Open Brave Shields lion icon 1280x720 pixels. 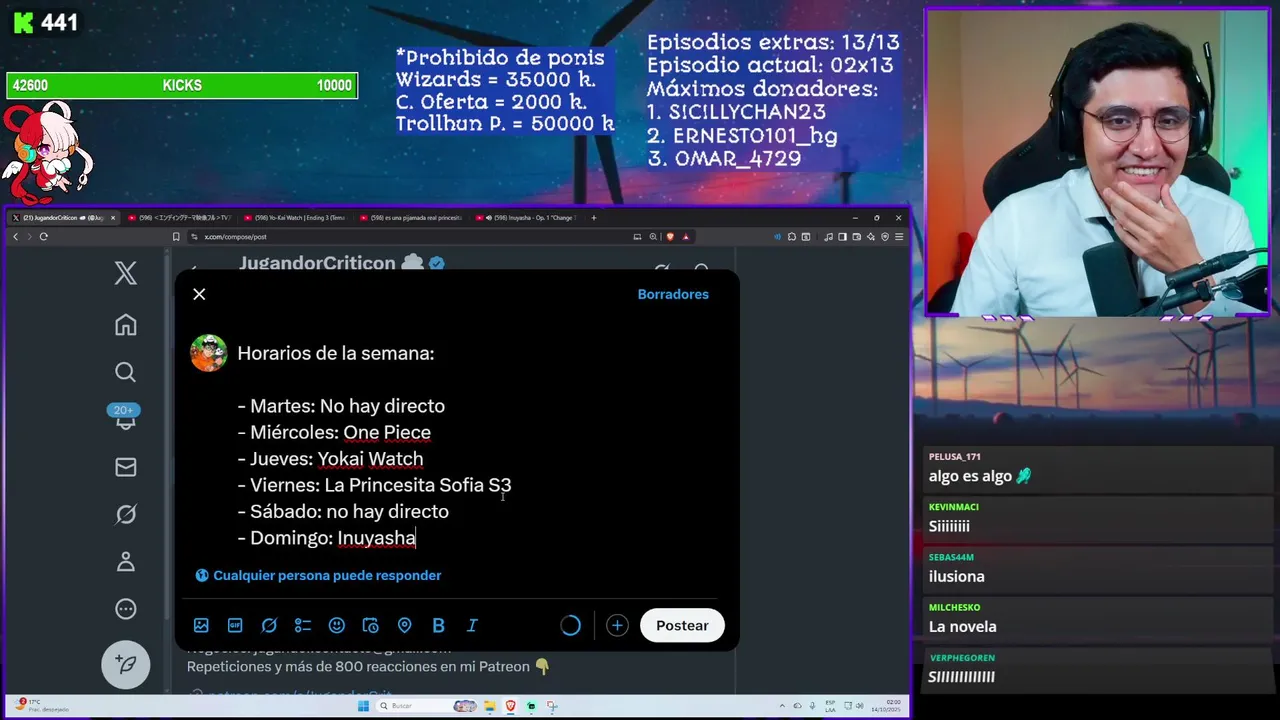coord(670,237)
